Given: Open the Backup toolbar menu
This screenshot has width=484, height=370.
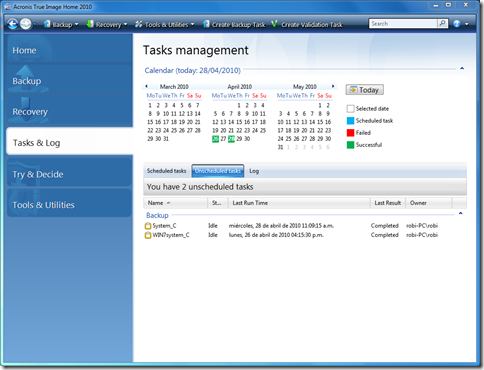Looking at the screenshot, I should pos(61,24).
